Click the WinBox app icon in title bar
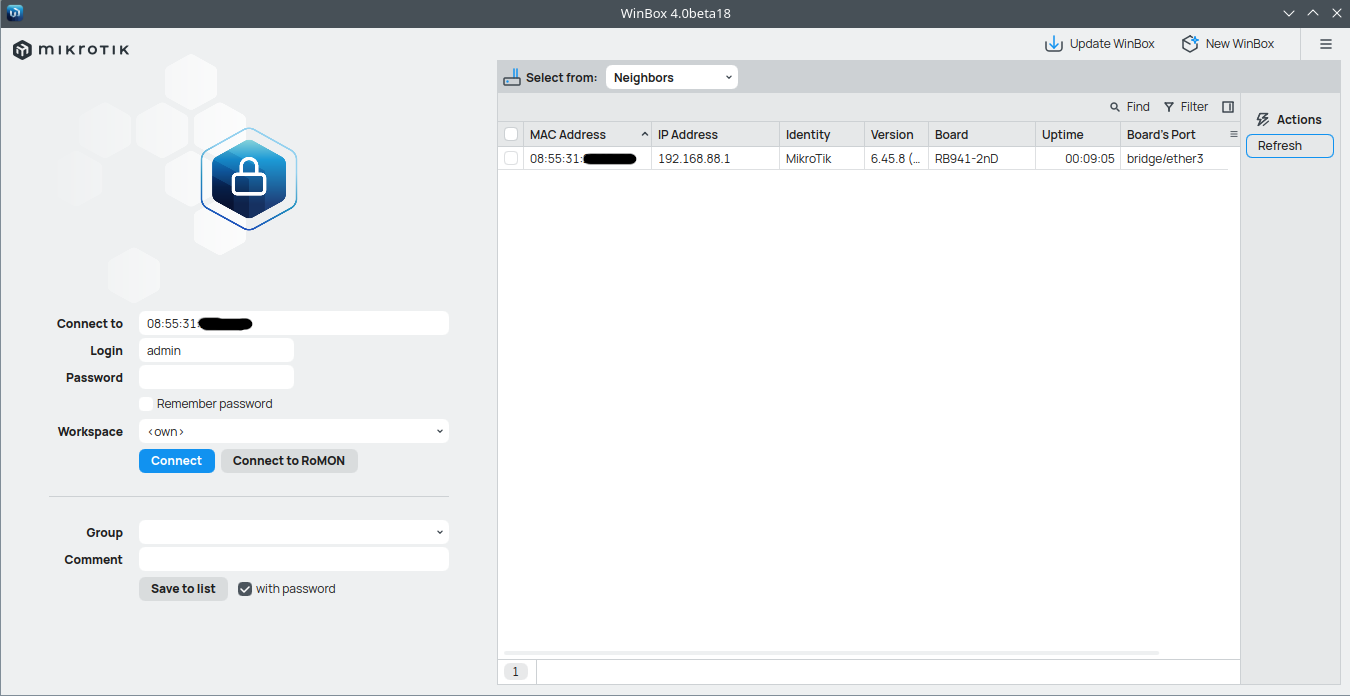 pyautogui.click(x=15, y=13)
